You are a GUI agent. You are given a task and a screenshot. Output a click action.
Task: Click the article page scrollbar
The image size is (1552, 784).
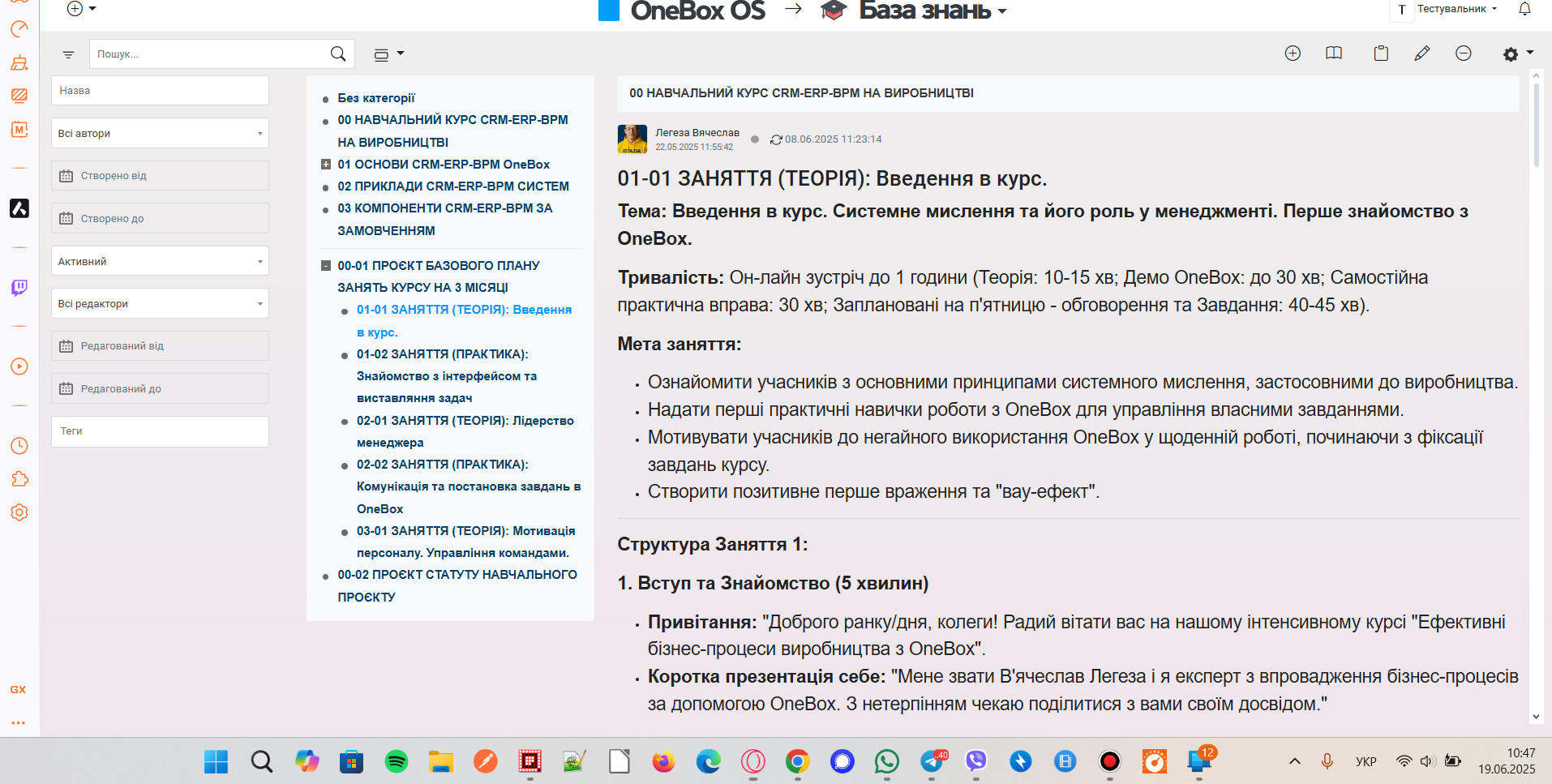point(1536,126)
